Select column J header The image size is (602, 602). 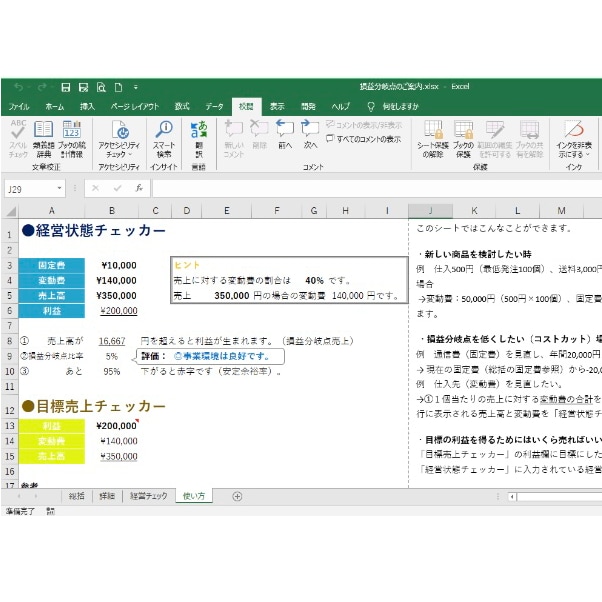click(x=430, y=211)
